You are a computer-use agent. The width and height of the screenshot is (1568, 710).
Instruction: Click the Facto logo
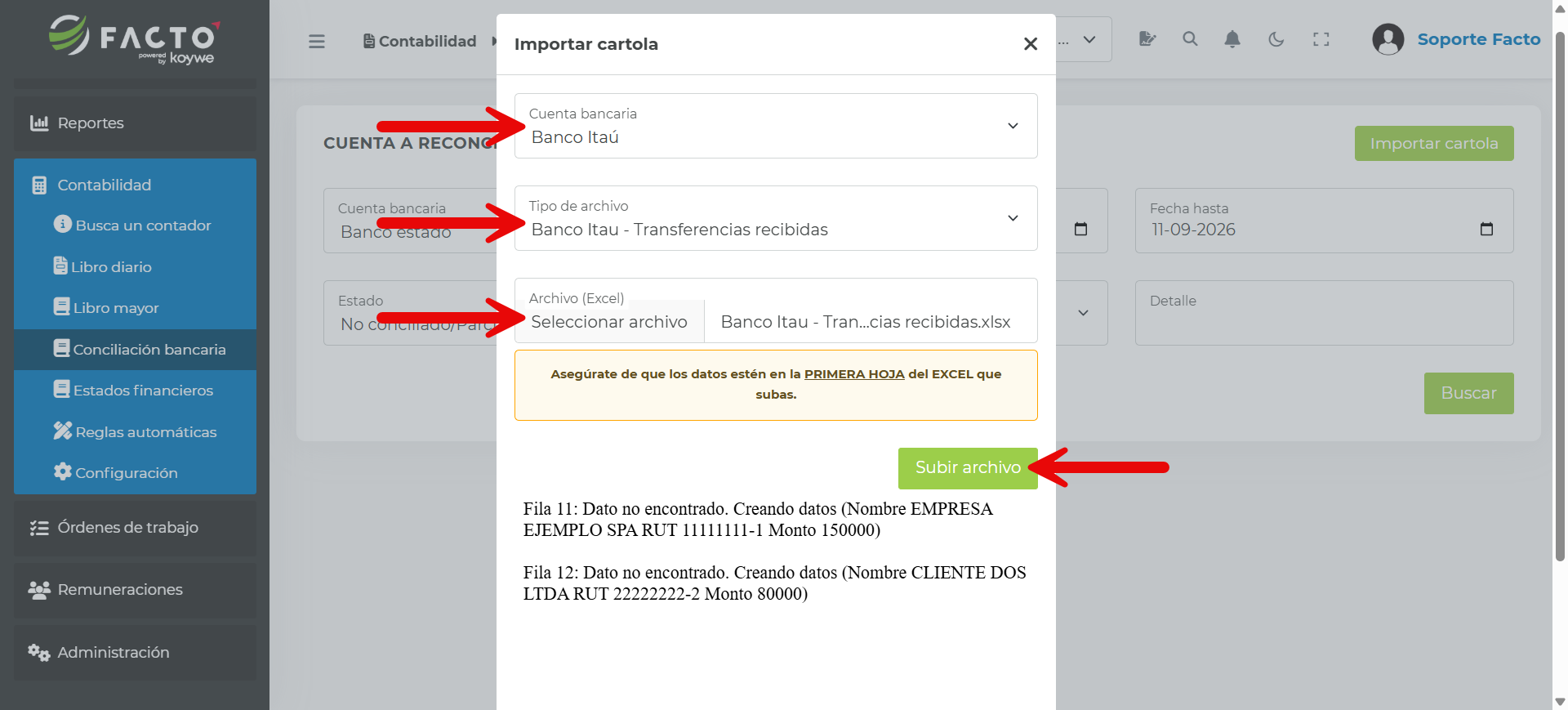tap(135, 39)
